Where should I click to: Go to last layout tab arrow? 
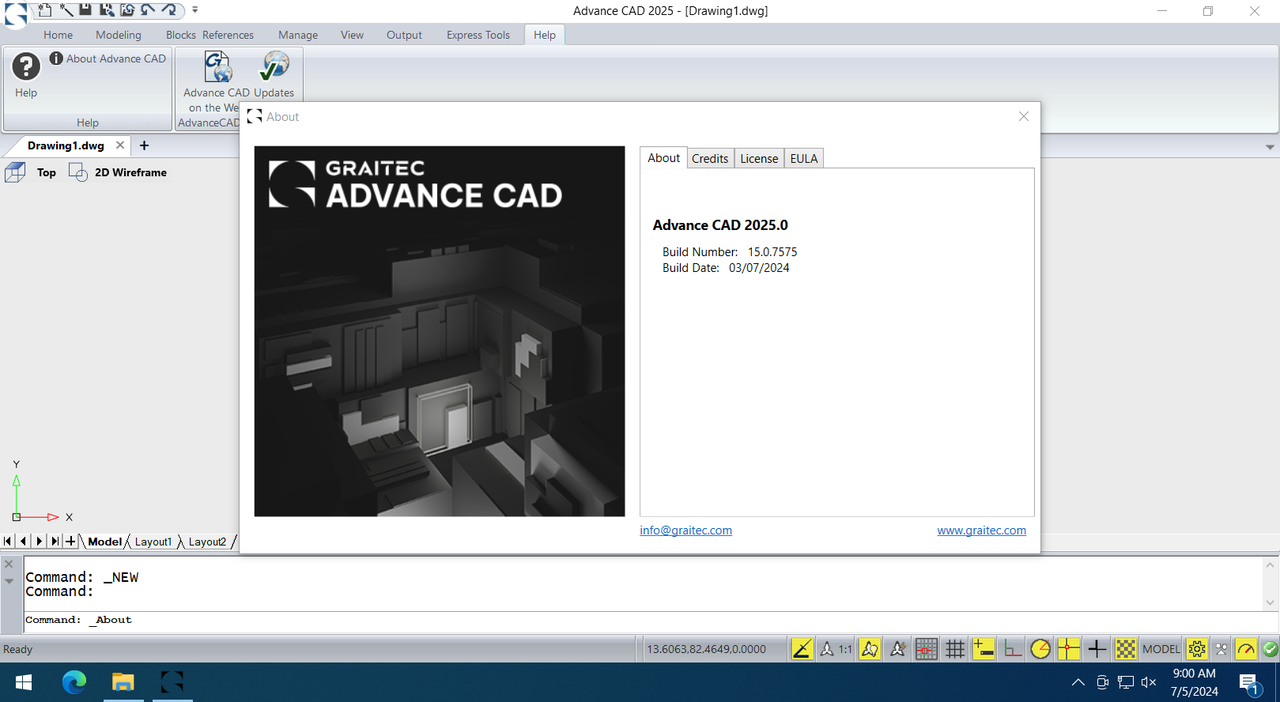55,541
